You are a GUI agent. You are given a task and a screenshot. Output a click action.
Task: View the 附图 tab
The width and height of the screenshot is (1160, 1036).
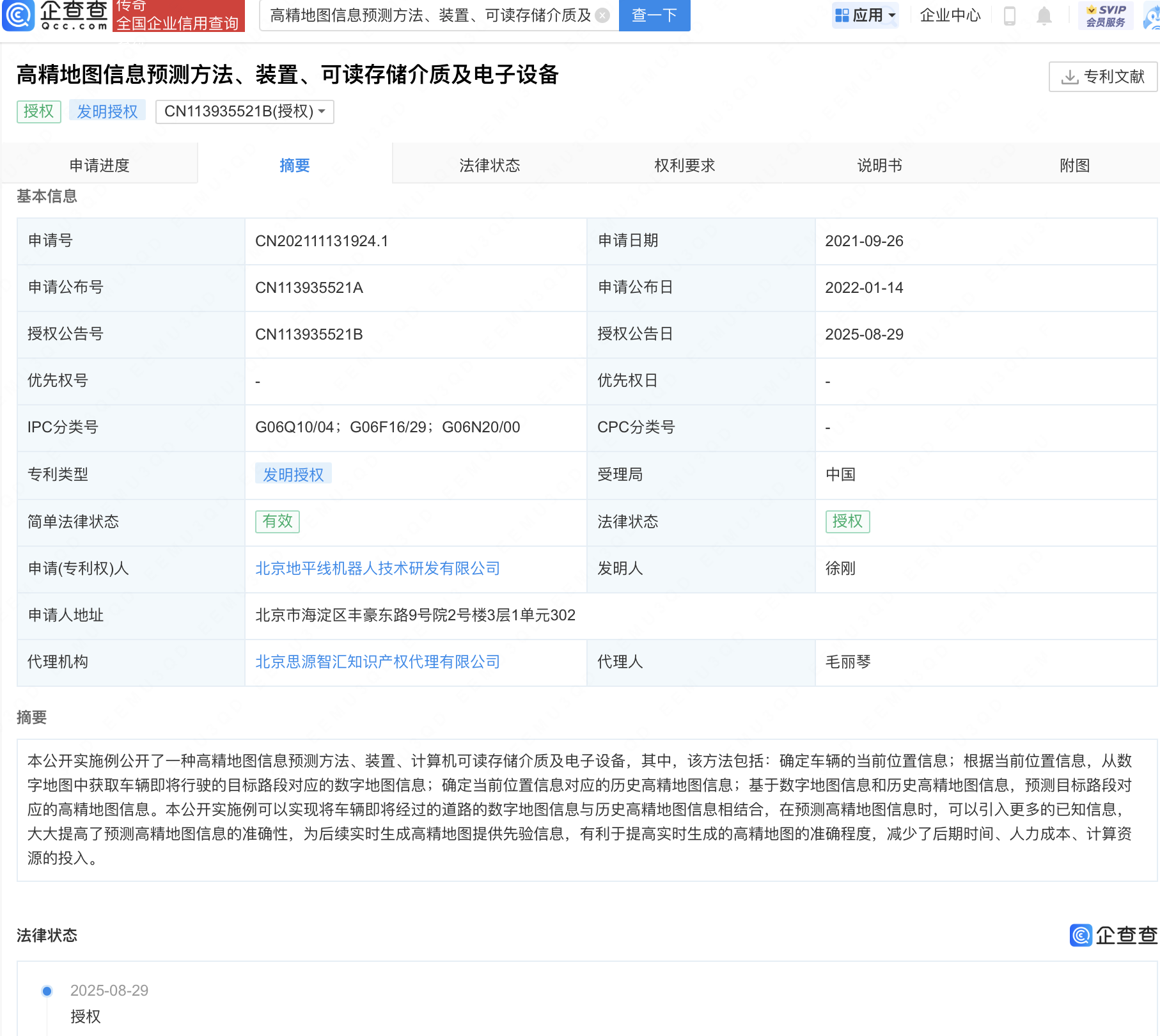click(x=1074, y=166)
